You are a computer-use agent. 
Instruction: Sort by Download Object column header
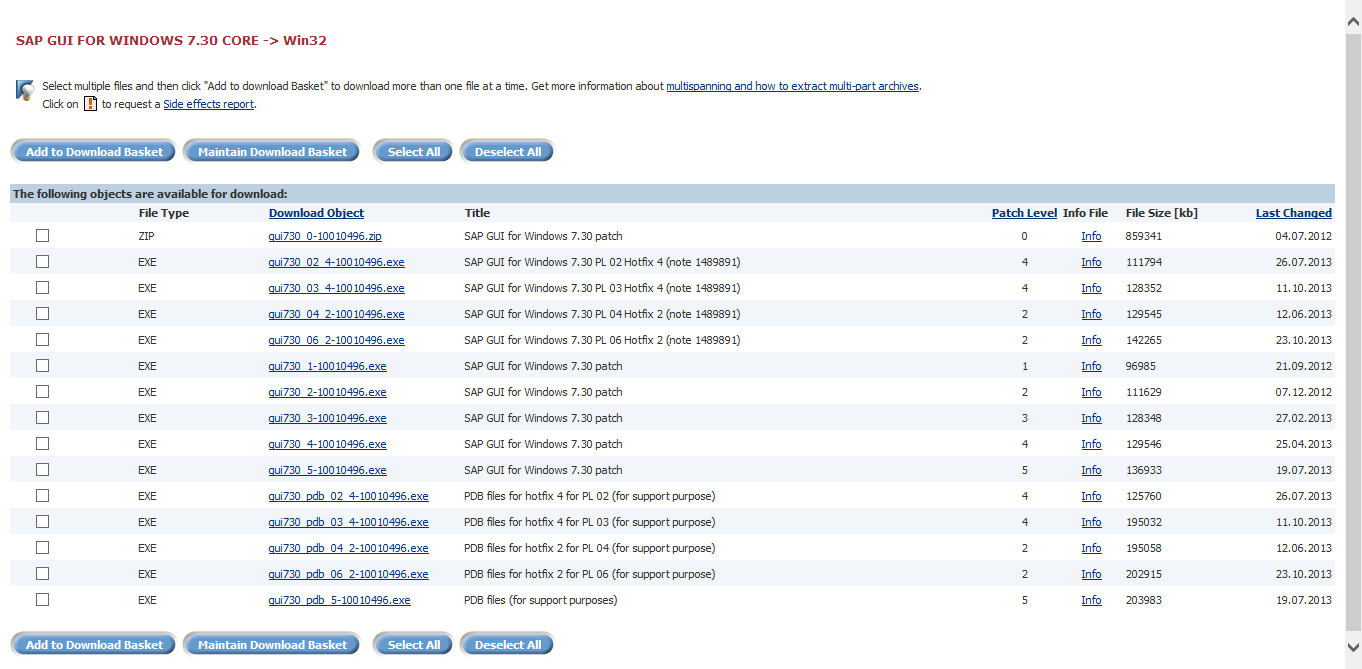click(316, 213)
